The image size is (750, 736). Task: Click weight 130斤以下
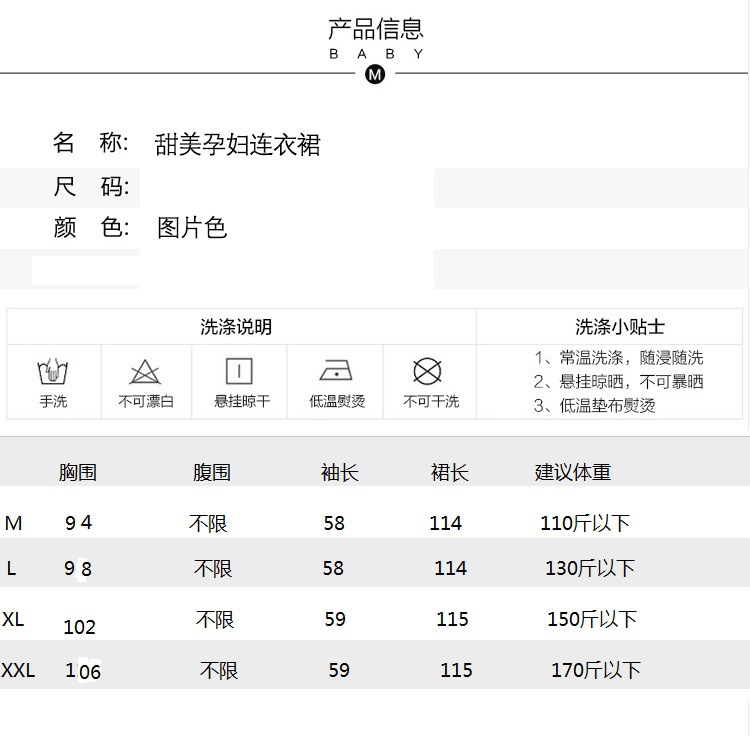point(590,568)
